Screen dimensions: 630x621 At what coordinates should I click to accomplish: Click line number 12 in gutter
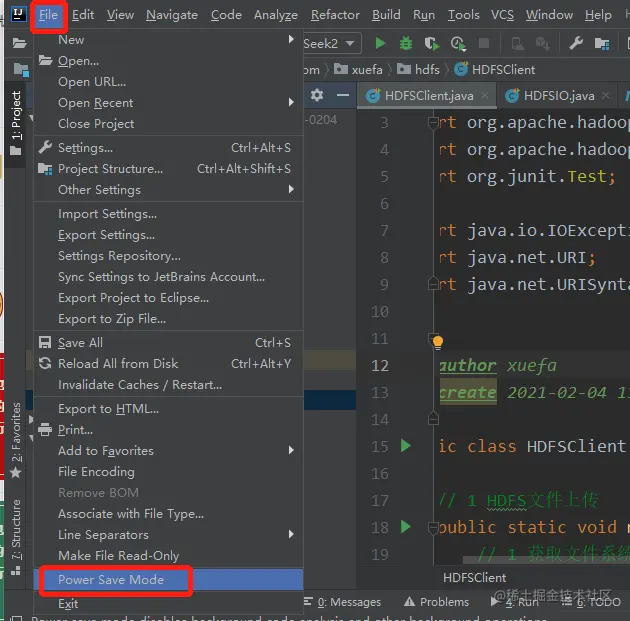380,366
